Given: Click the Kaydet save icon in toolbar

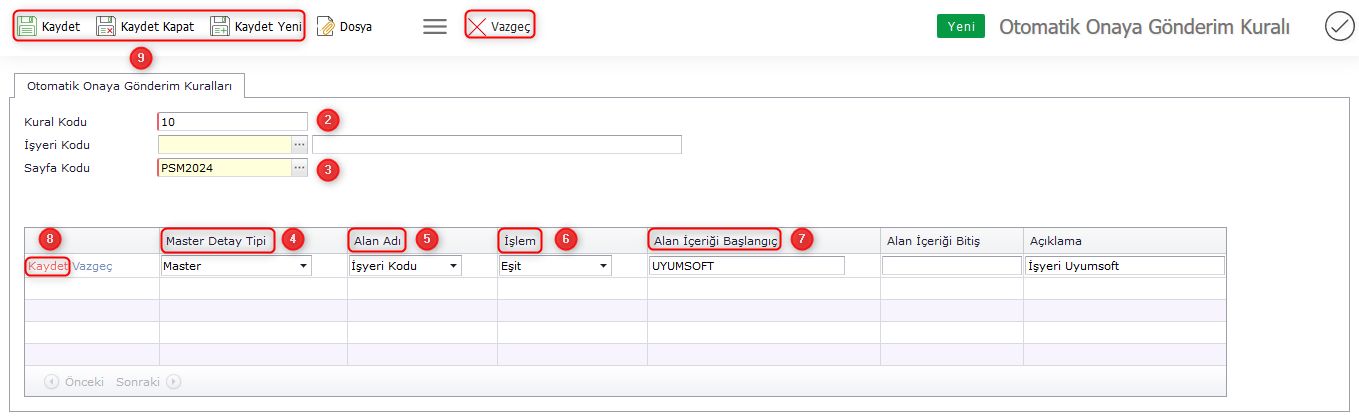Looking at the screenshot, I should tap(28, 26).
